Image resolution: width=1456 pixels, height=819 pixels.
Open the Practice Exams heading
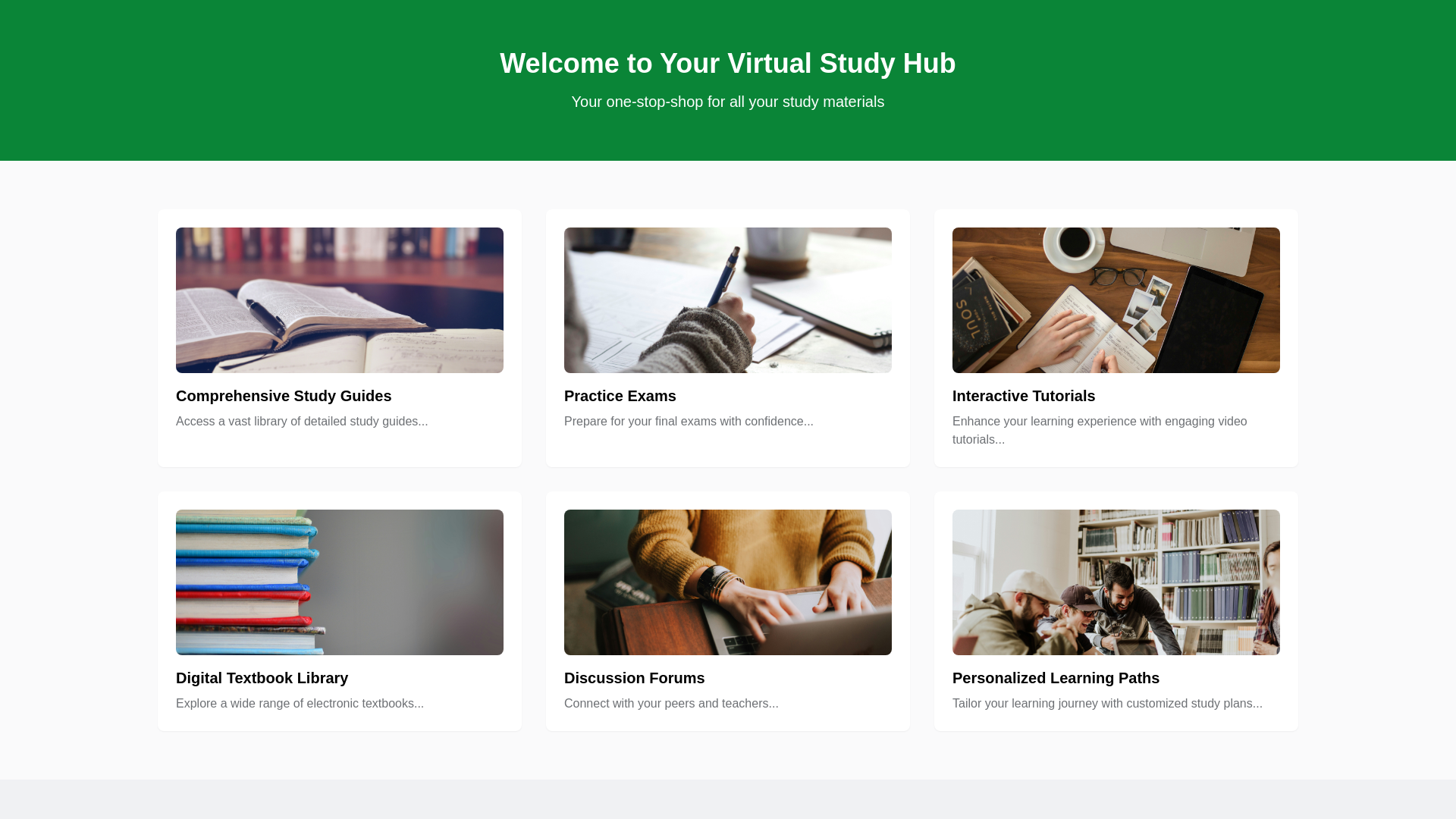(620, 396)
